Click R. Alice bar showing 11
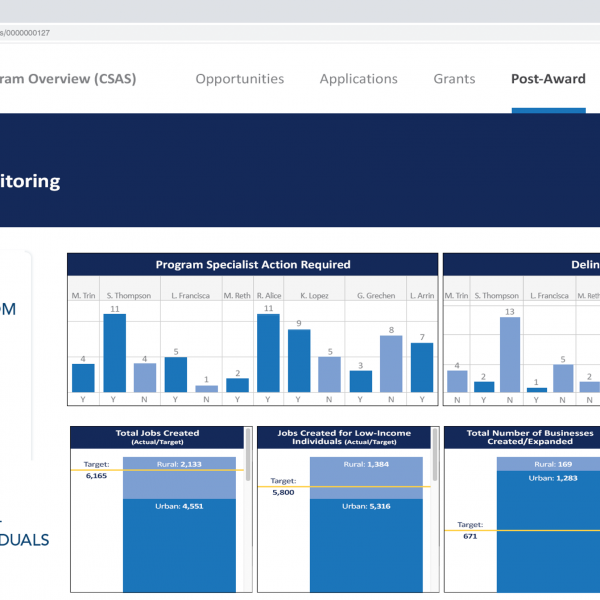 [268, 353]
